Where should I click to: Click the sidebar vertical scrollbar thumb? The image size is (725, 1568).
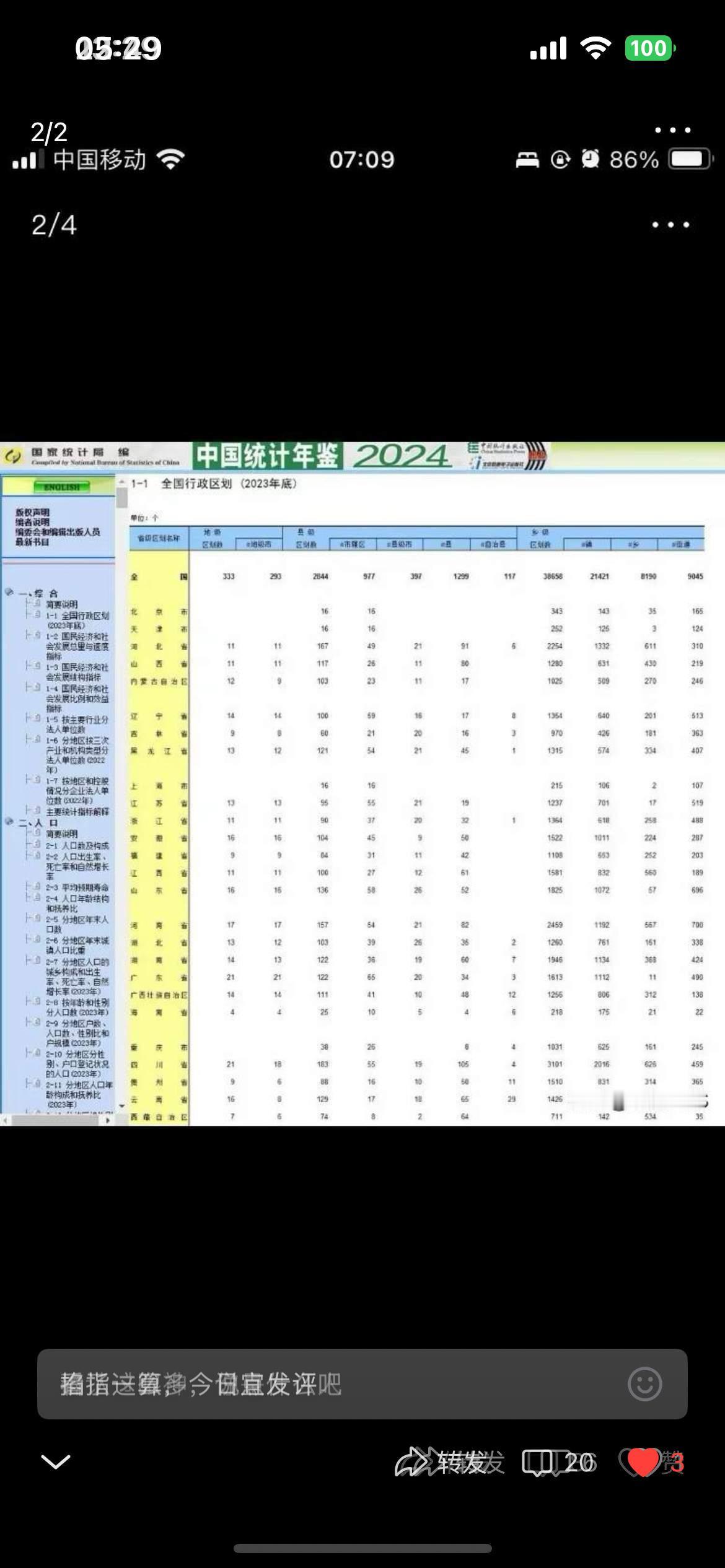[x=121, y=498]
